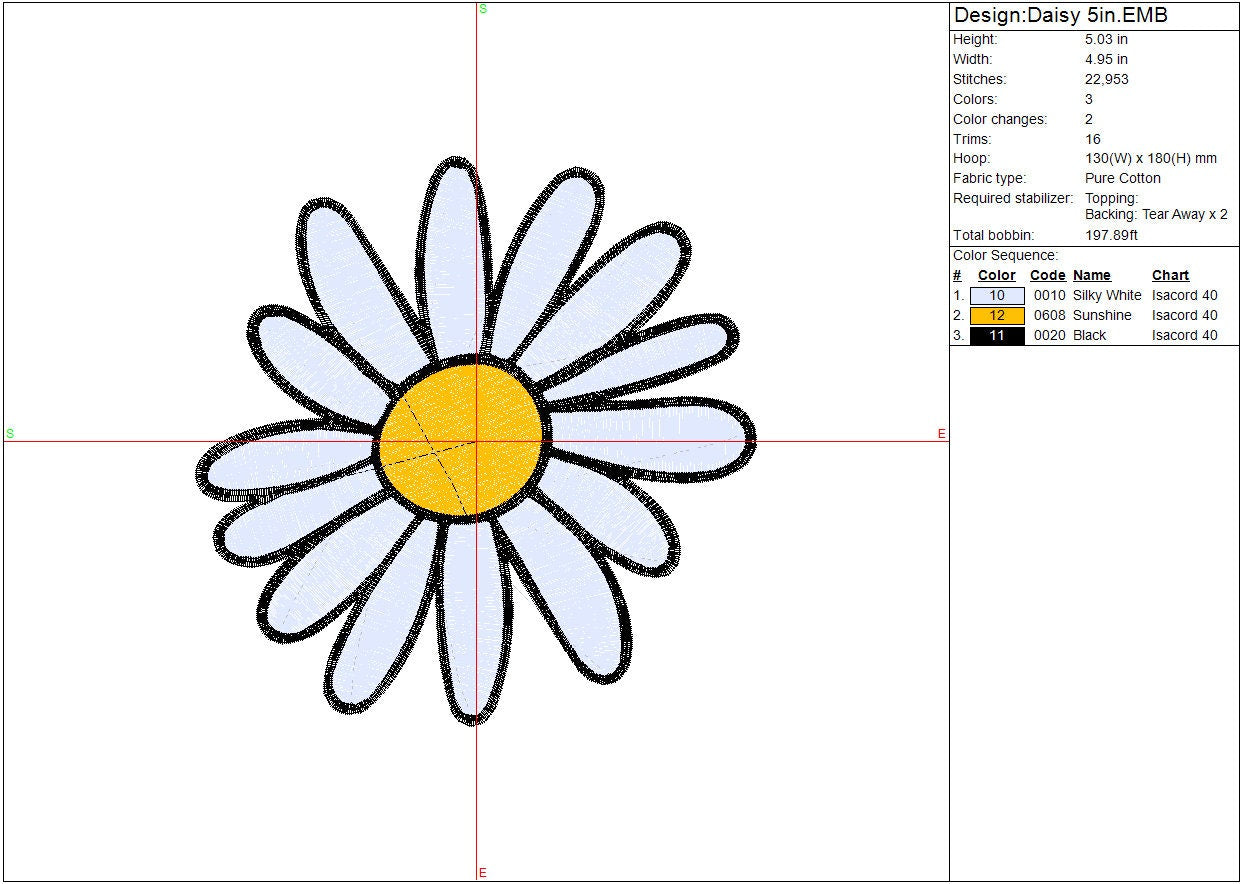The width and height of the screenshot is (1244, 884).
Task: Click the stitches count 22,953
Action: point(1106,80)
